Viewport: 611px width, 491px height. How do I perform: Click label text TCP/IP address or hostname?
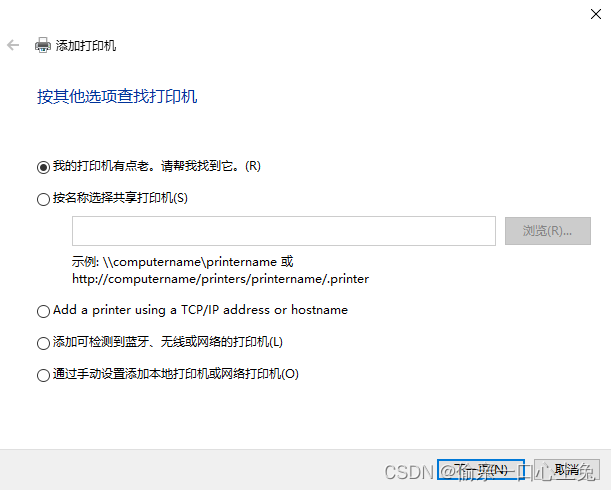click(x=265, y=310)
